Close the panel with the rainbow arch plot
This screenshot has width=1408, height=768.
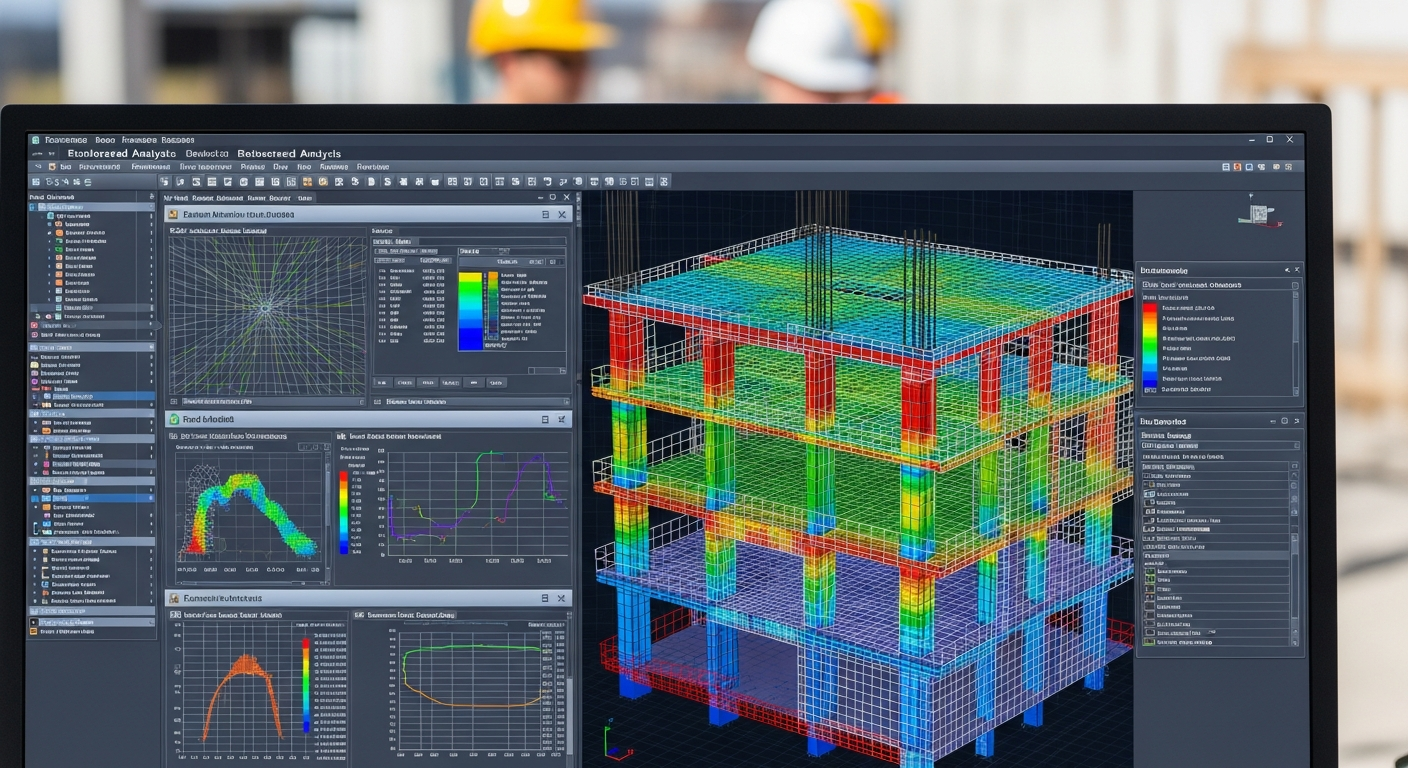click(562, 420)
